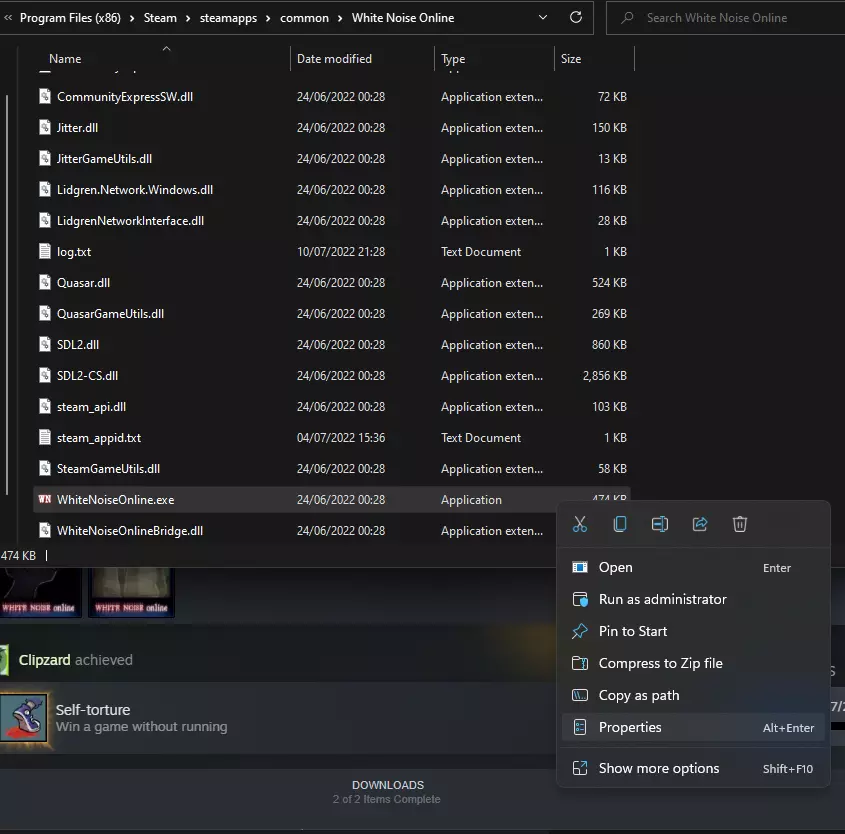Click the log.txt text document icon
This screenshot has height=834, width=845.
(x=44, y=252)
